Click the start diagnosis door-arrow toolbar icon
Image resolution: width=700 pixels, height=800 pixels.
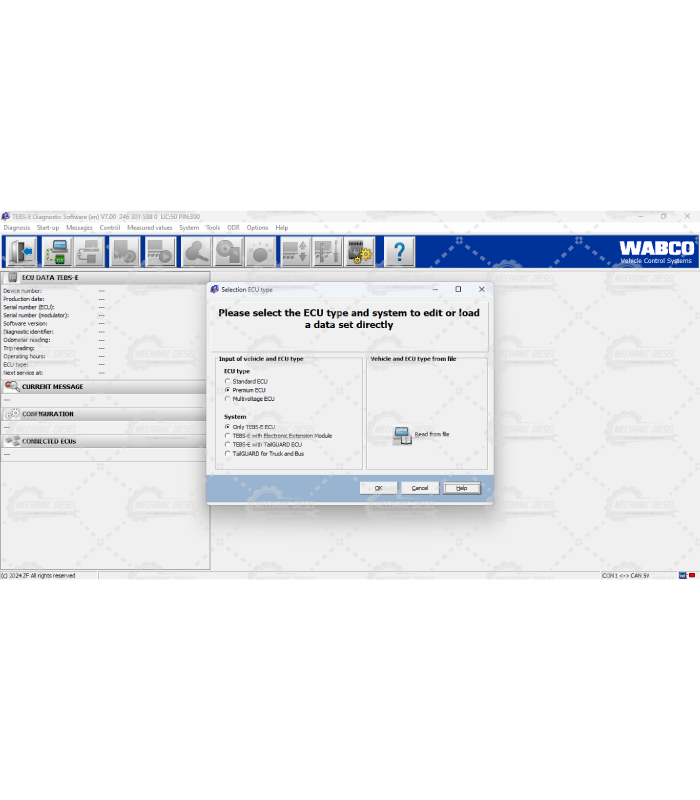pyautogui.click(x=20, y=252)
